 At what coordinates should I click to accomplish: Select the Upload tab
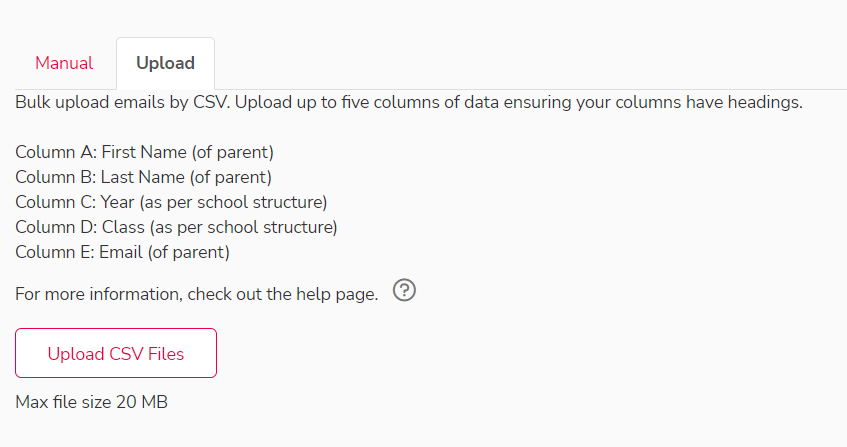165,63
